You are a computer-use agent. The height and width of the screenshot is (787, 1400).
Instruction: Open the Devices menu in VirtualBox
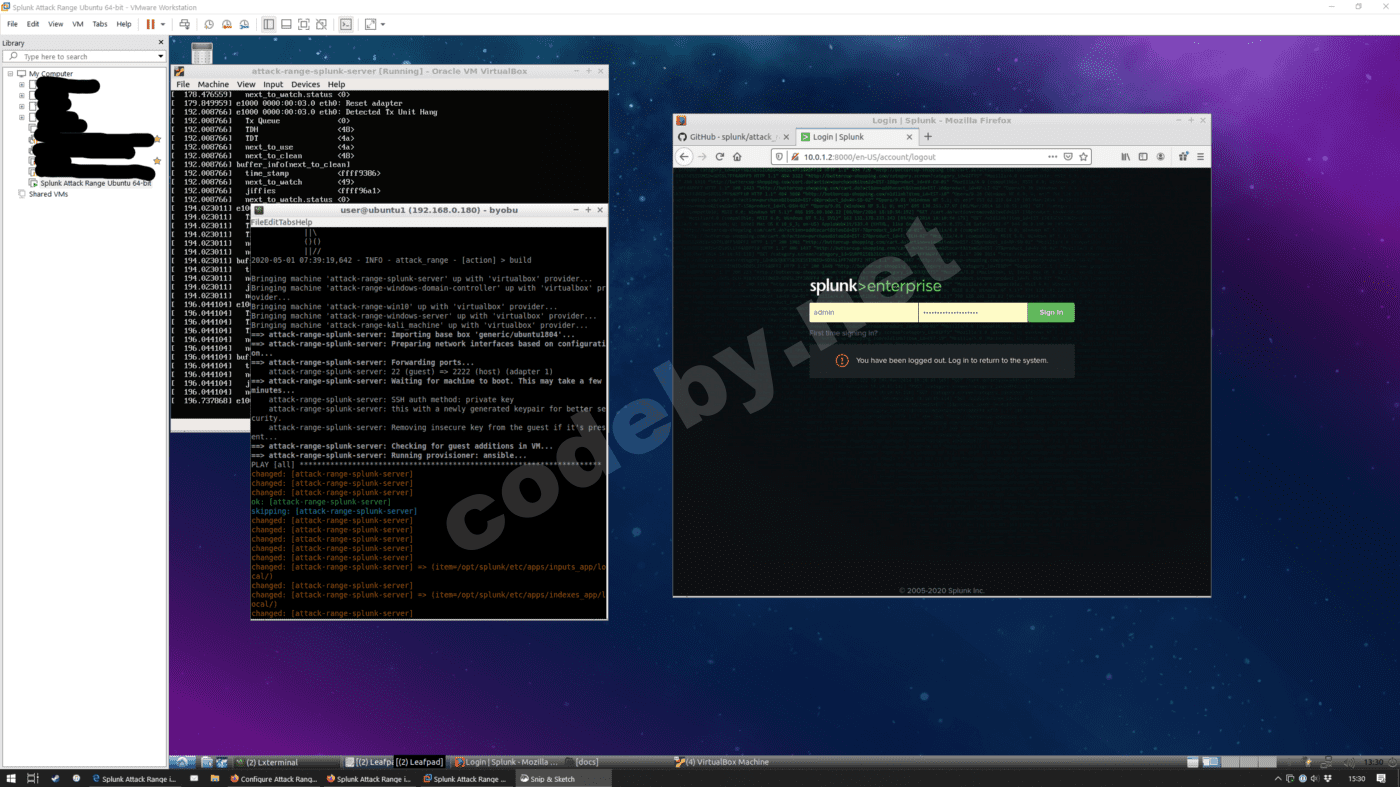(x=305, y=85)
